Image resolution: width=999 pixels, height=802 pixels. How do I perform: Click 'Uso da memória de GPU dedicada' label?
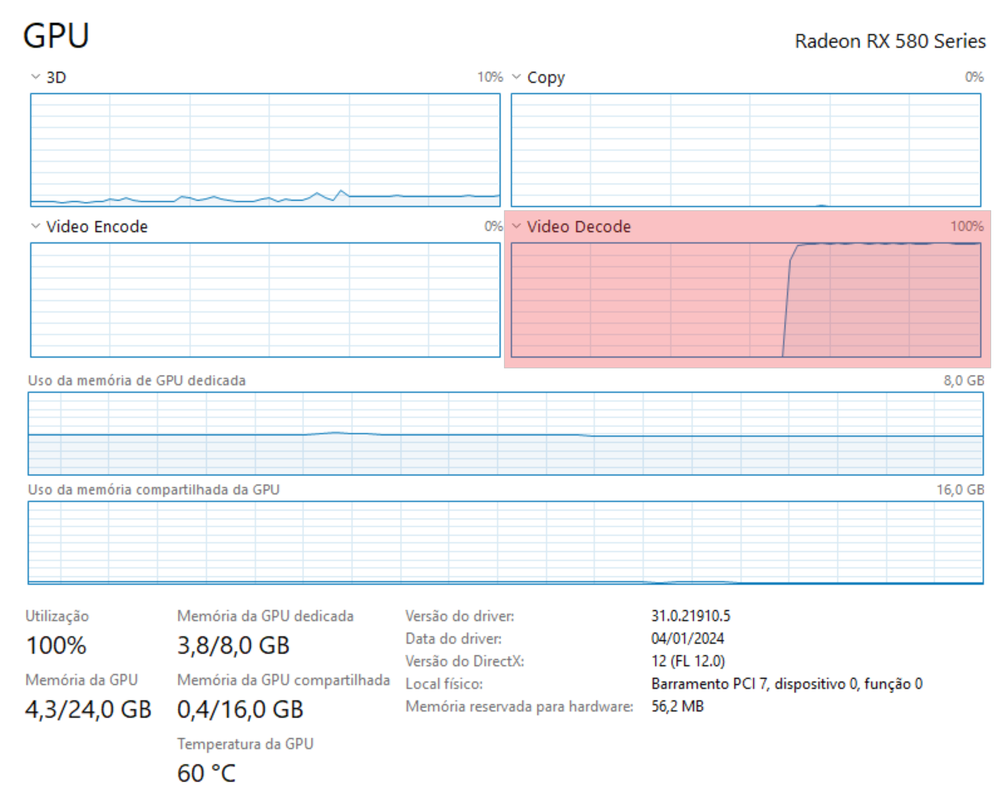pyautogui.click(x=136, y=380)
